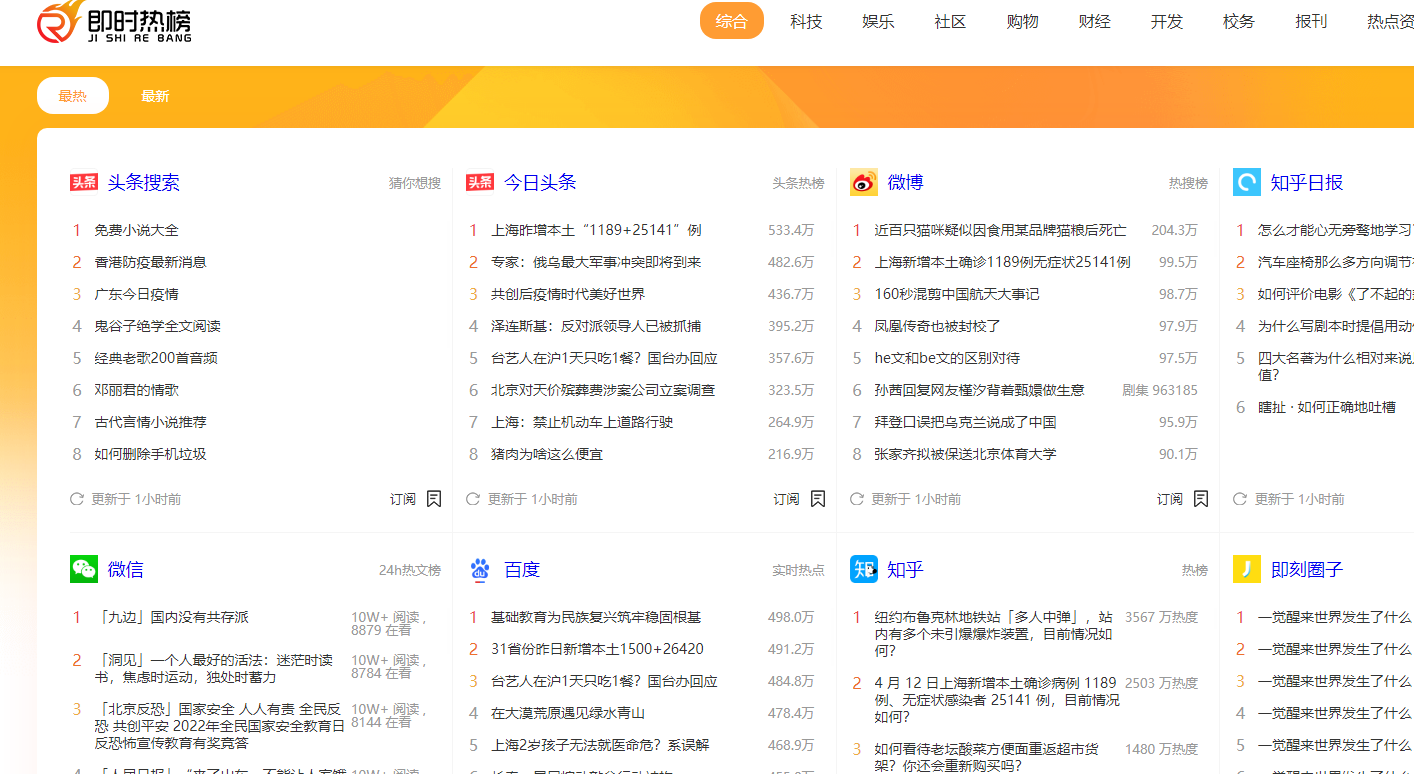Open 凤凰传奇也被封校了 Weibo topic
This screenshot has height=774, width=1414.
tap(938, 326)
